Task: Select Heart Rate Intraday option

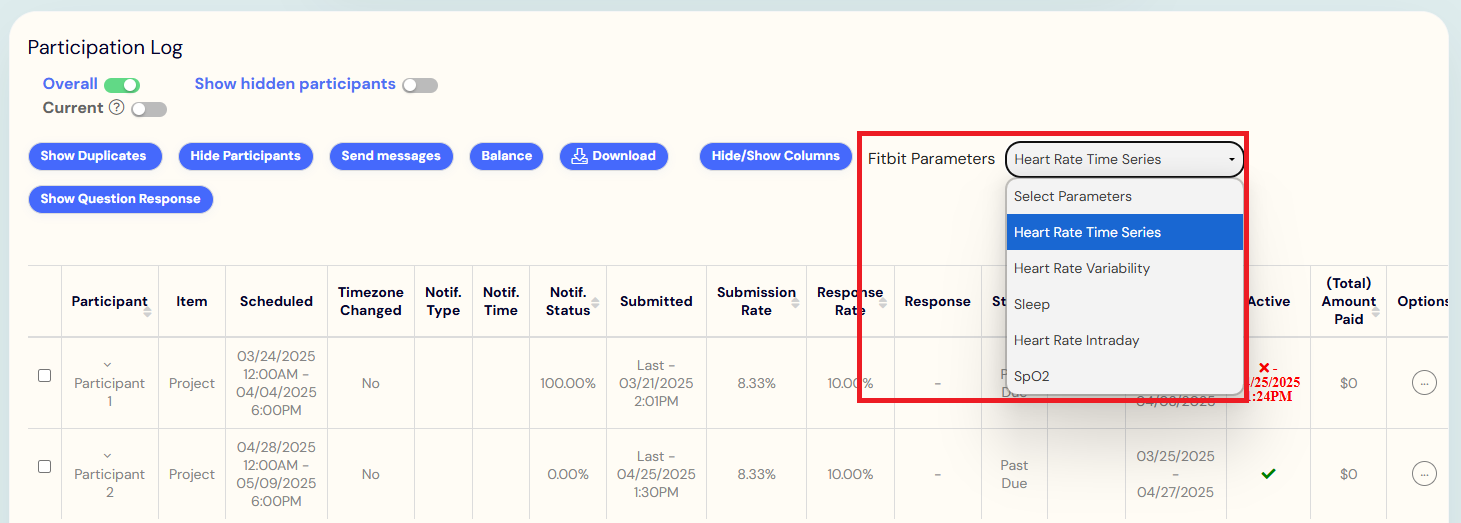Action: 1124,340
